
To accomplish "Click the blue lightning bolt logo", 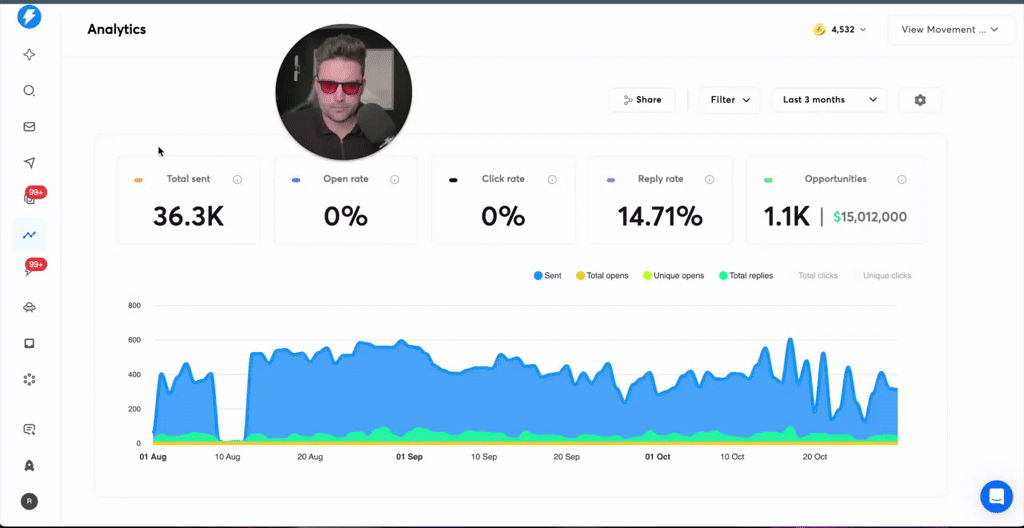I will (x=29, y=16).
